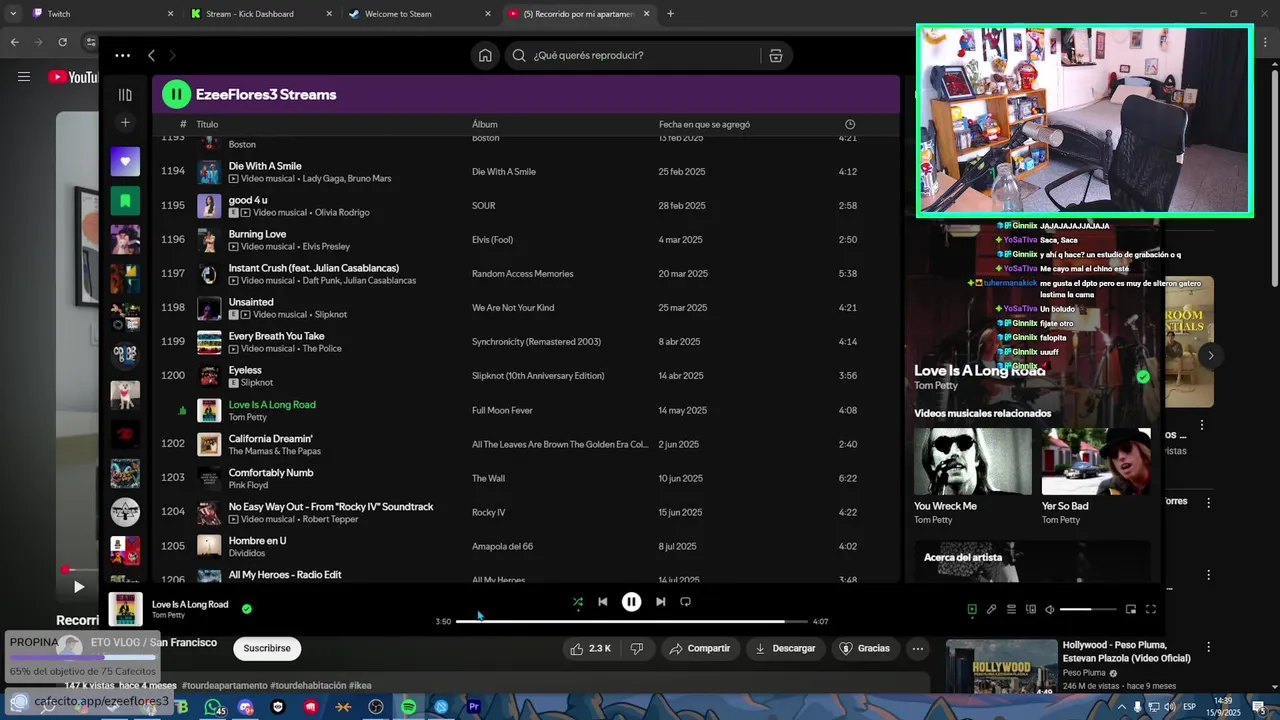Click the YouTube Suscribirse button
Viewport: 1280px width, 720px height.
[x=267, y=648]
